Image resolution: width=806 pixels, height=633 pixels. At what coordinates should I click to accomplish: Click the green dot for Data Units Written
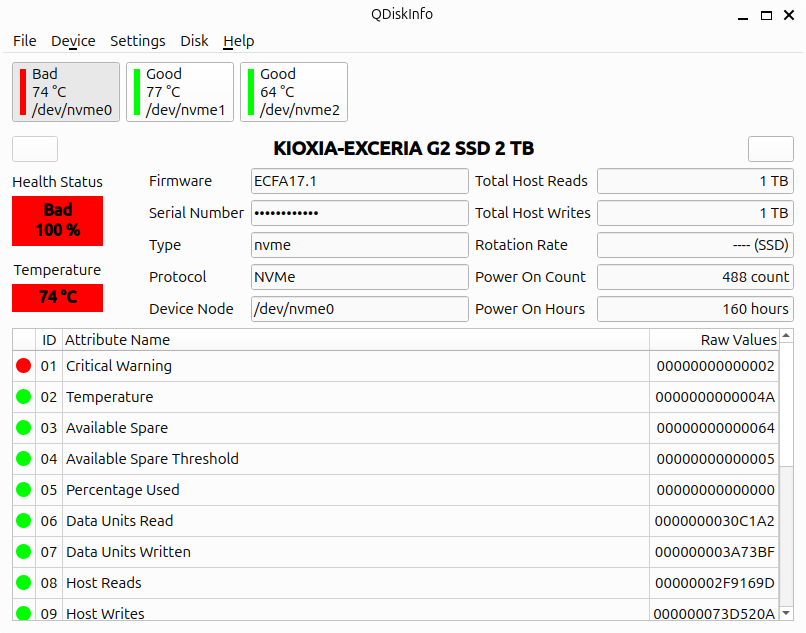point(24,551)
